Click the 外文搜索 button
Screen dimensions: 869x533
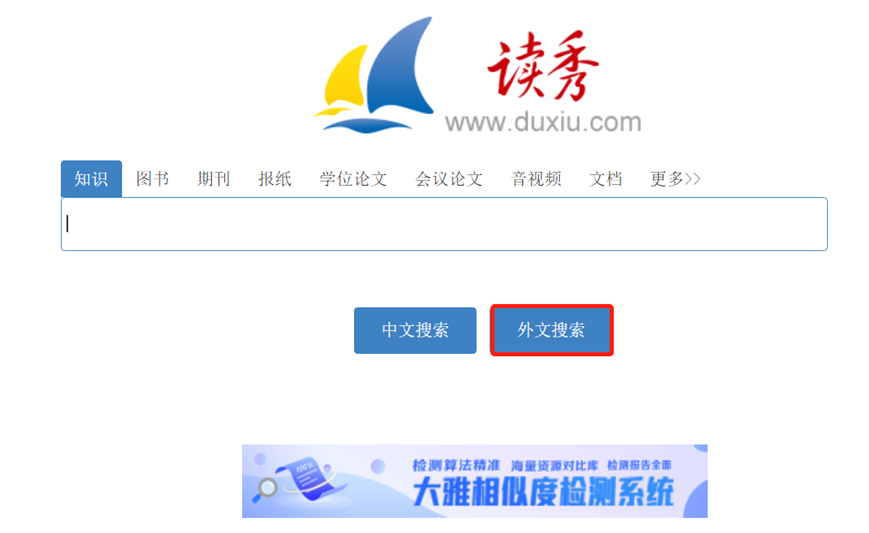point(551,330)
